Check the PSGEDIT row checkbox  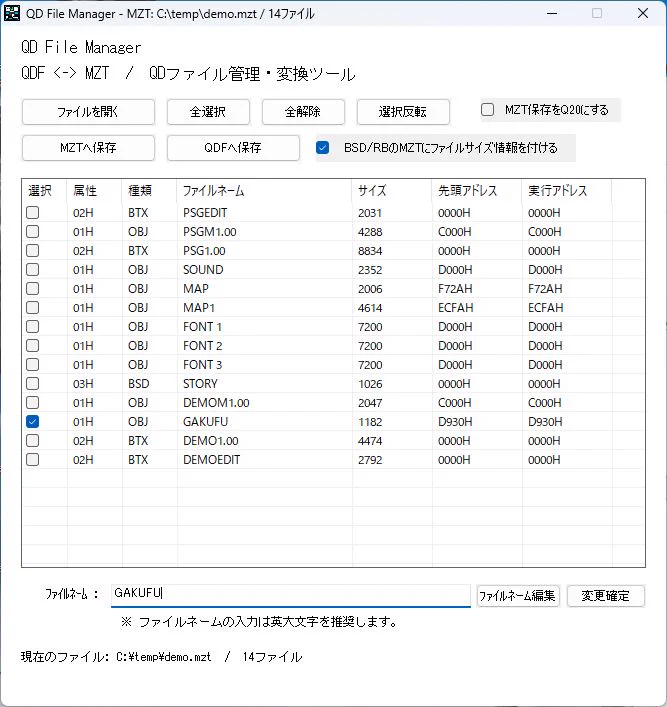32,212
